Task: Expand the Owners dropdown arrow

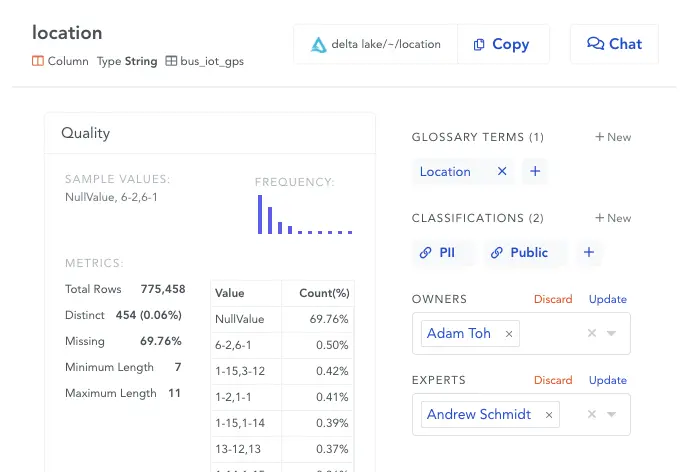Action: (611, 333)
